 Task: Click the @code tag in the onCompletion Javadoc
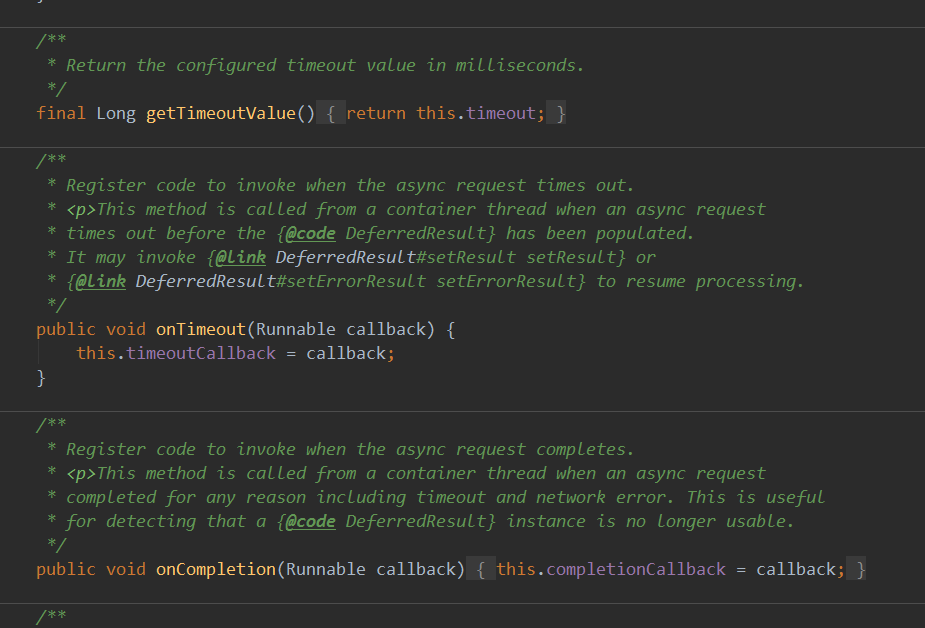310,521
